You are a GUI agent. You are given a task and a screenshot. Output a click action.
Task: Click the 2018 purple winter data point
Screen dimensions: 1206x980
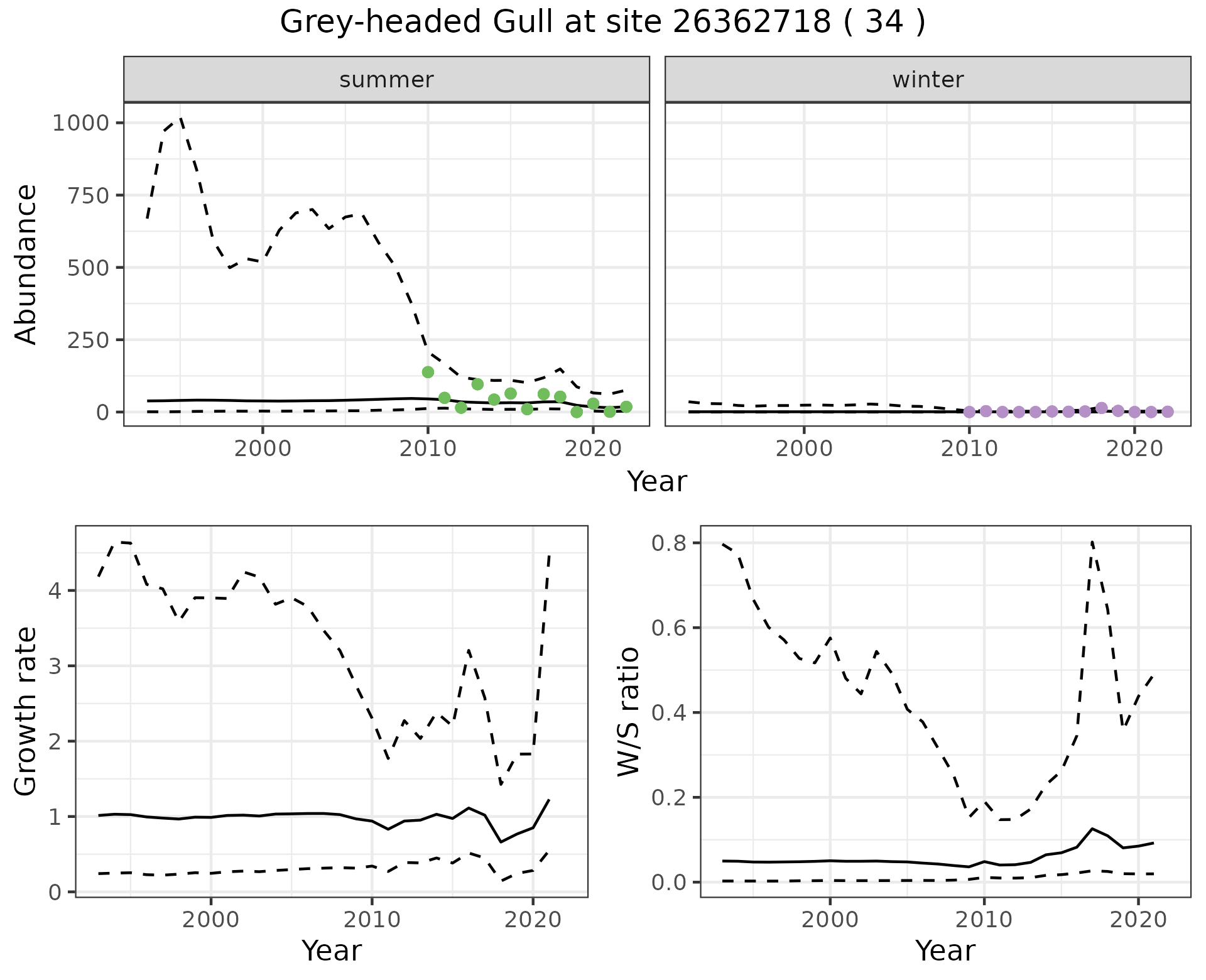1102,408
